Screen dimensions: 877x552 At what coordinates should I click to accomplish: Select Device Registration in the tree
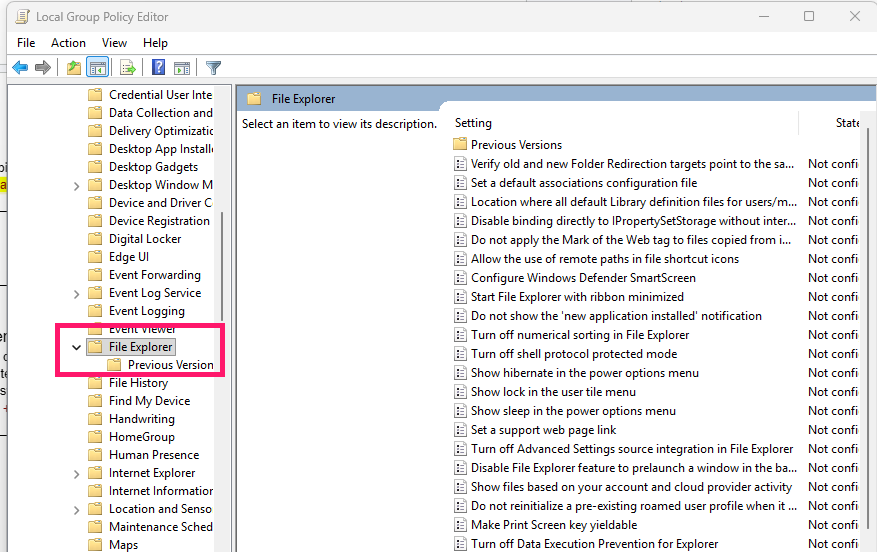point(159,221)
